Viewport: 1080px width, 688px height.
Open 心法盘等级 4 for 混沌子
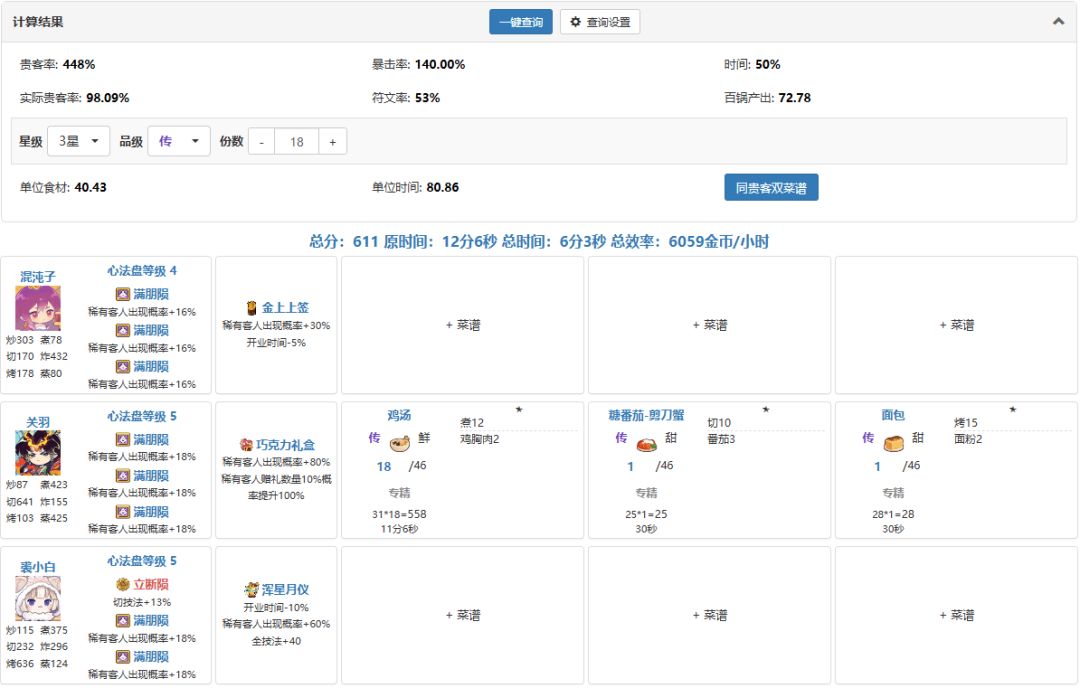(142, 271)
